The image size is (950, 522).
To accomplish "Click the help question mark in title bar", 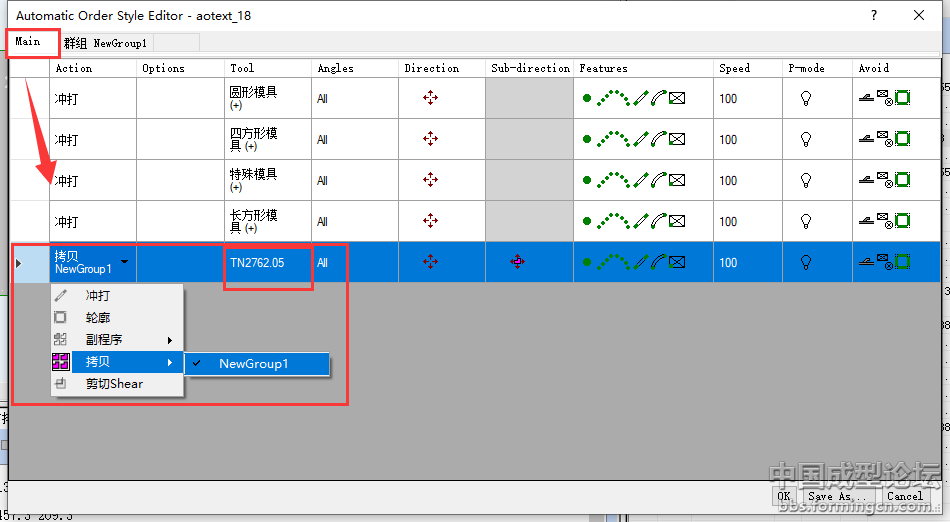I will [873, 15].
